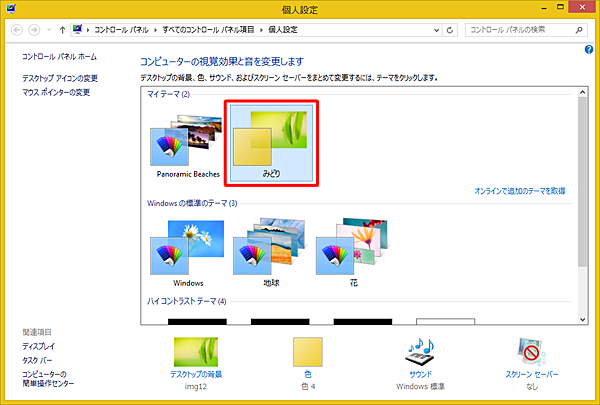600x405 pixels.
Task: Click ハイ コントラスト テーマ (4) group header
Action: click(x=186, y=301)
